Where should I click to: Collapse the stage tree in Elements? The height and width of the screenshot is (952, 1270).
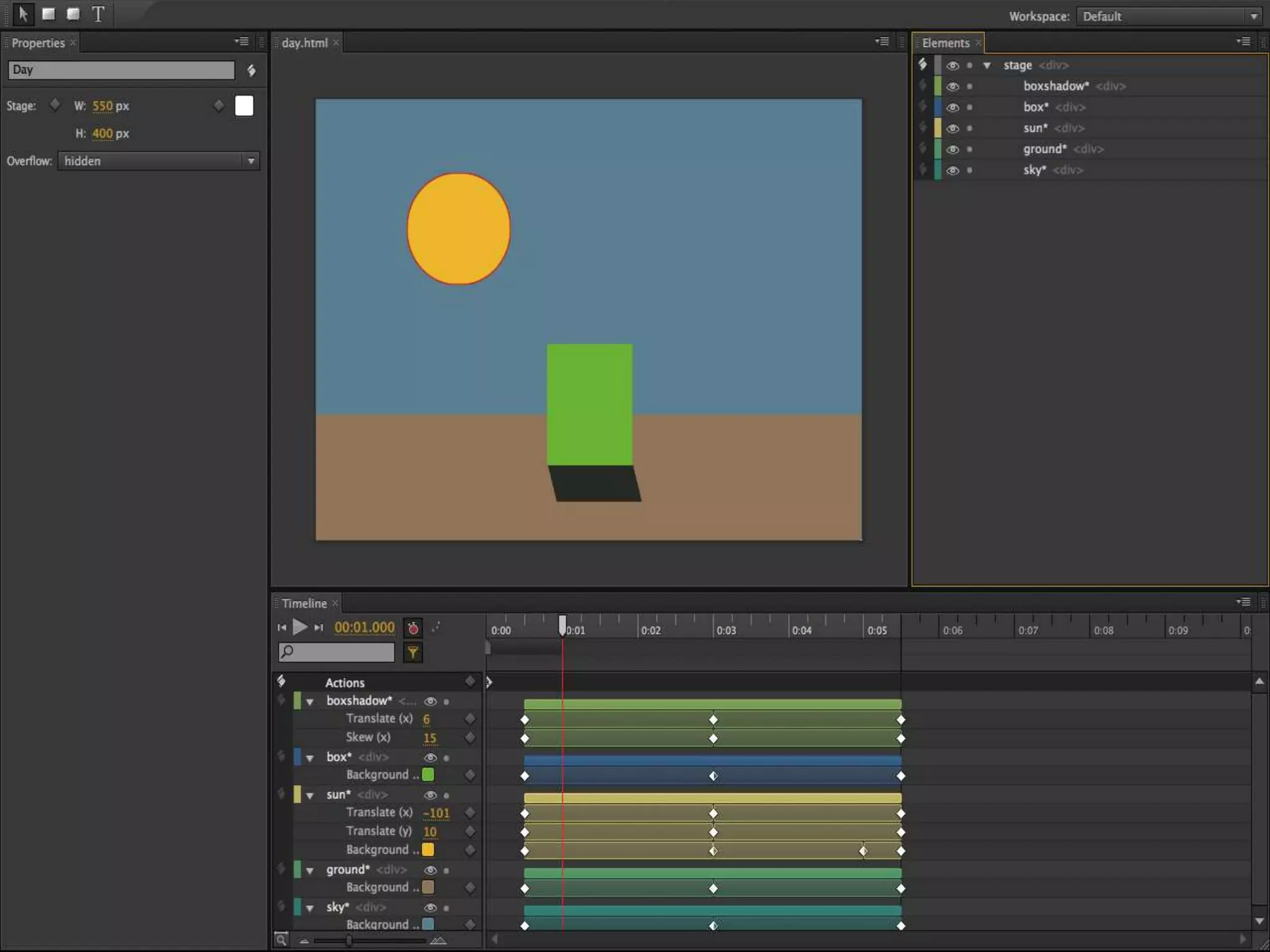click(987, 65)
